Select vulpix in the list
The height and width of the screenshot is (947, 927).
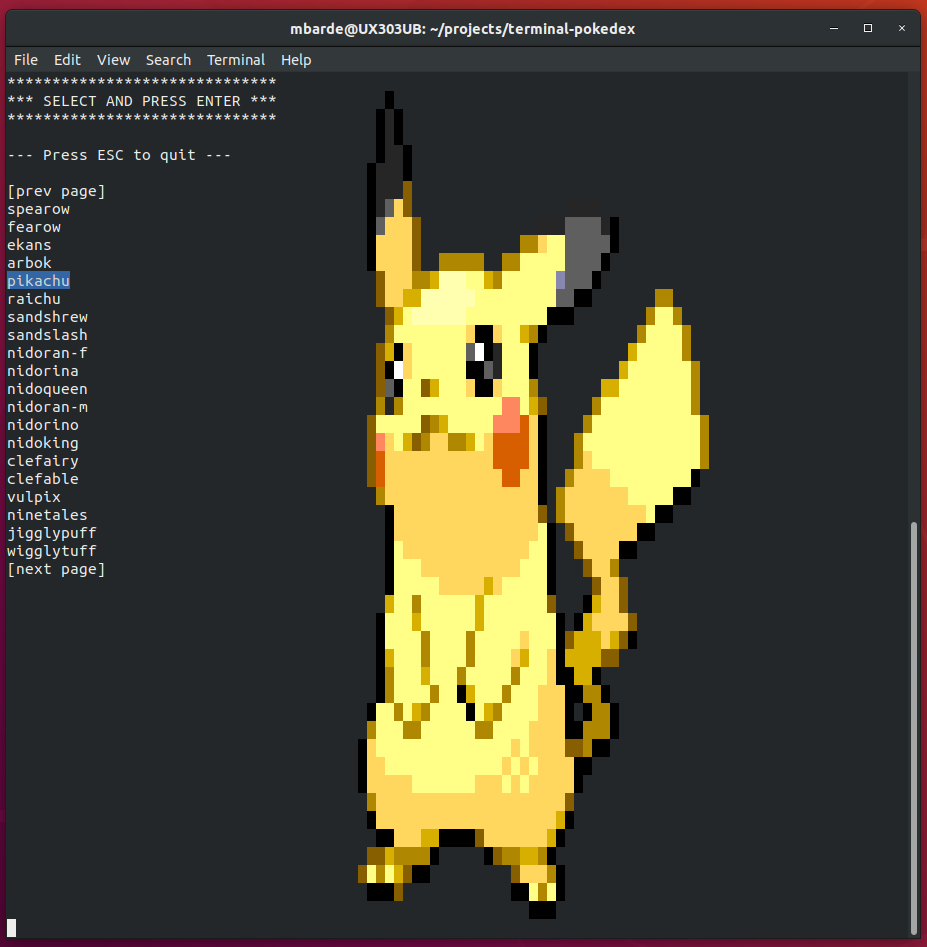pyautogui.click(x=34, y=497)
